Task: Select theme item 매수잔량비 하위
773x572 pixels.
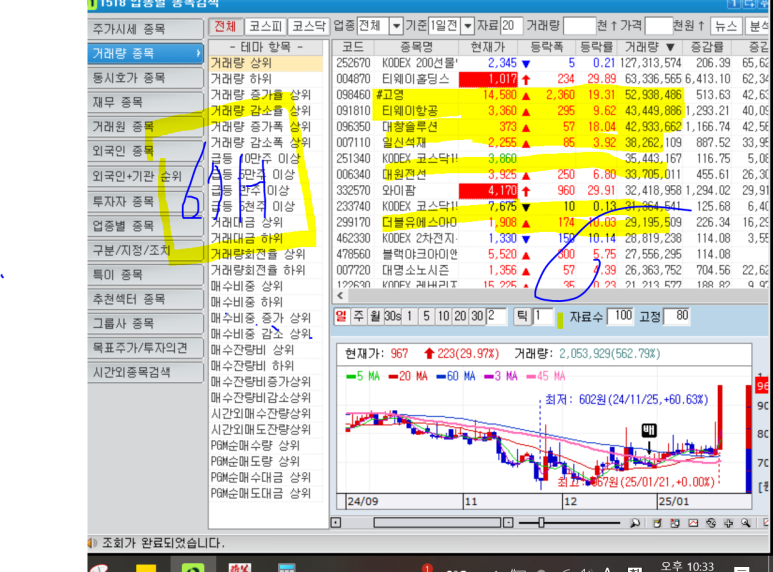Action: click(266, 366)
